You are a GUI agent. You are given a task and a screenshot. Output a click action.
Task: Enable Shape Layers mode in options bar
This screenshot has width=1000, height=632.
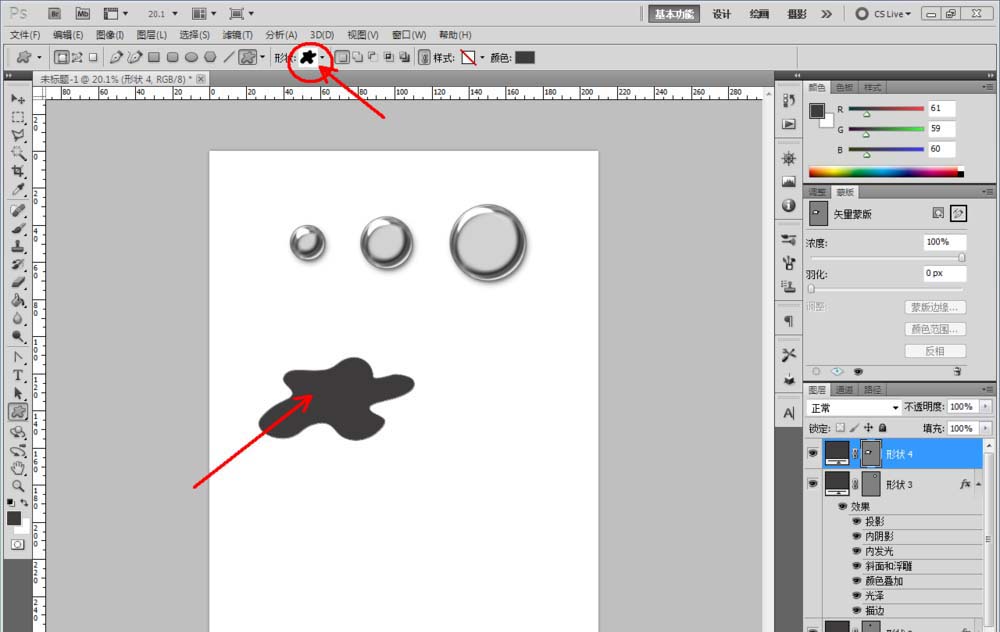61,57
